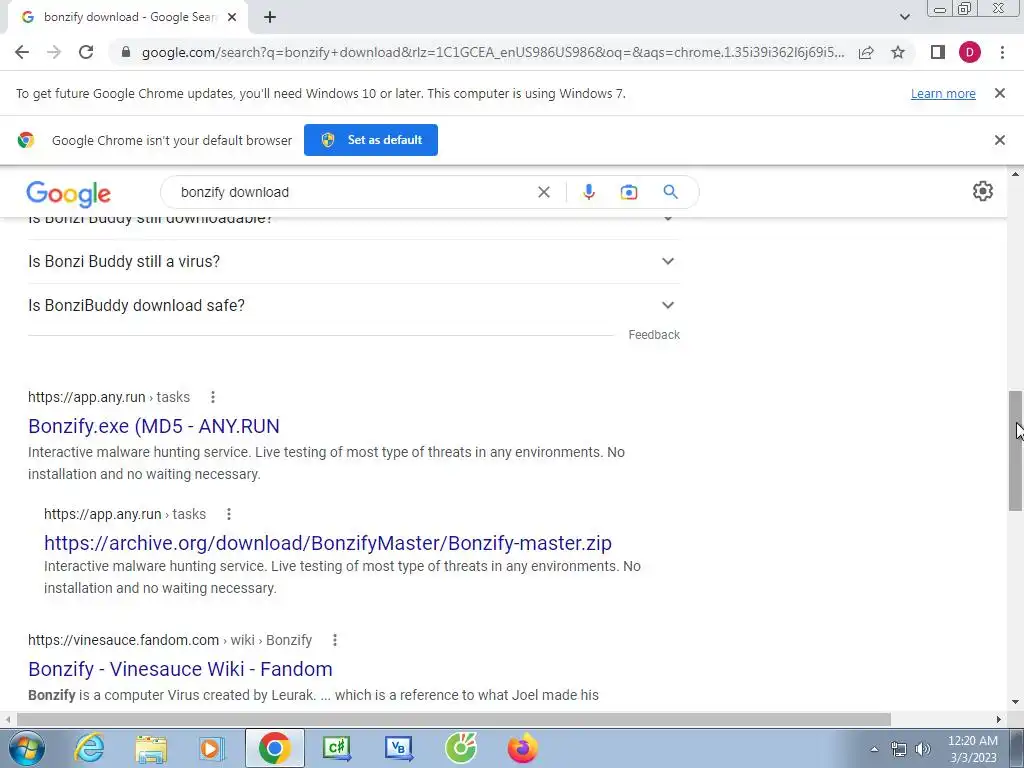1024x768 pixels.
Task: Click the address bar URL
Action: (x=493, y=52)
